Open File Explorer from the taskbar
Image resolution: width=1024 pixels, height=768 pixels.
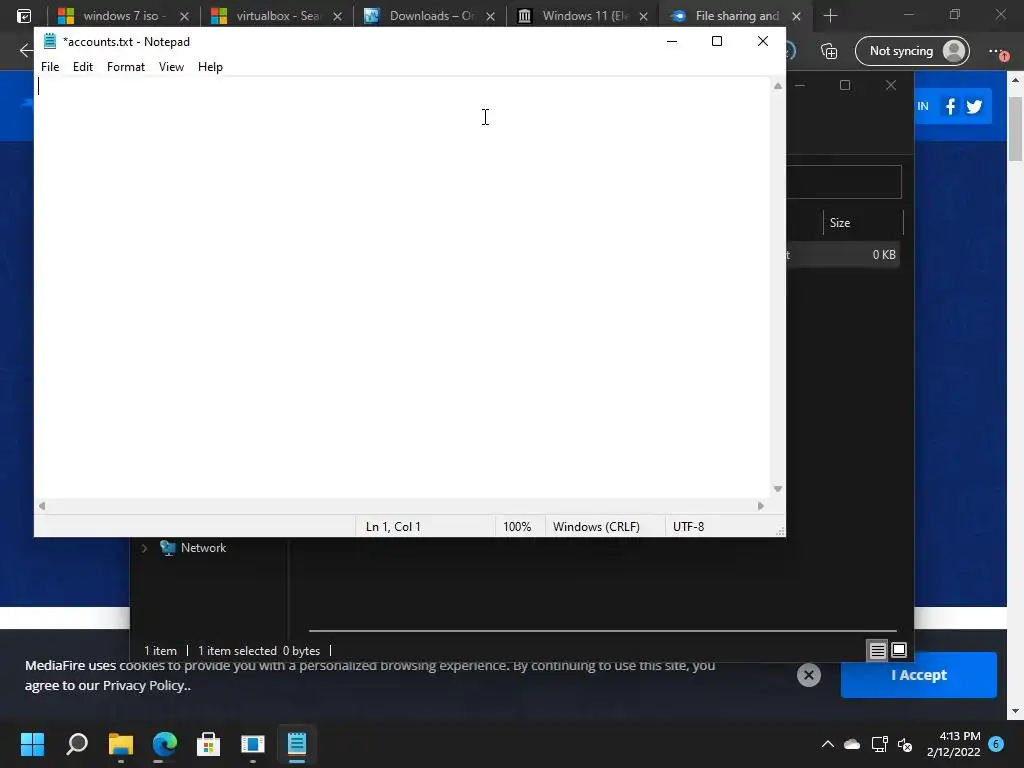pyautogui.click(x=121, y=744)
